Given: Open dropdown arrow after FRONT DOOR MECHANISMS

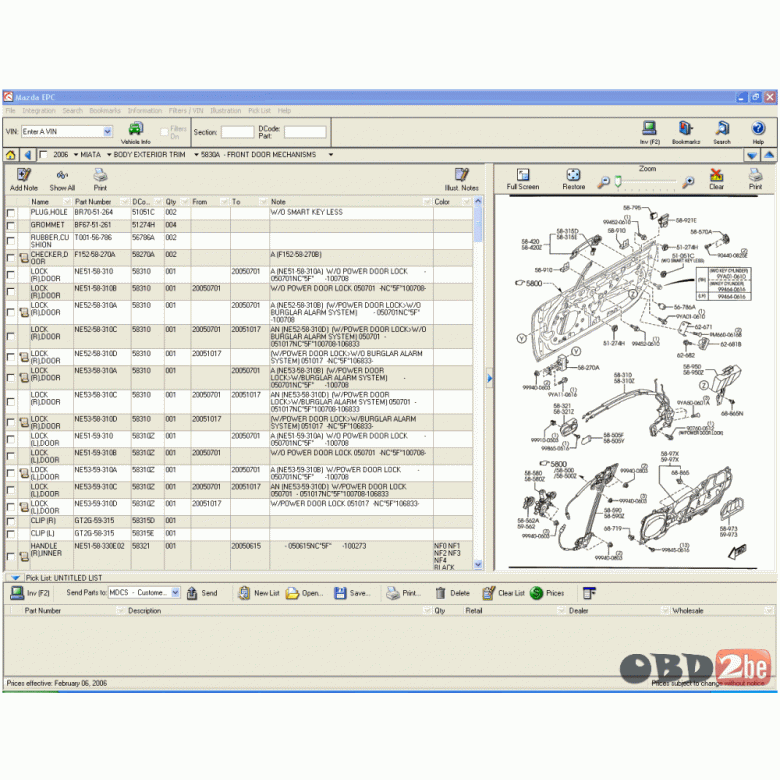Looking at the screenshot, I should tap(331, 155).
